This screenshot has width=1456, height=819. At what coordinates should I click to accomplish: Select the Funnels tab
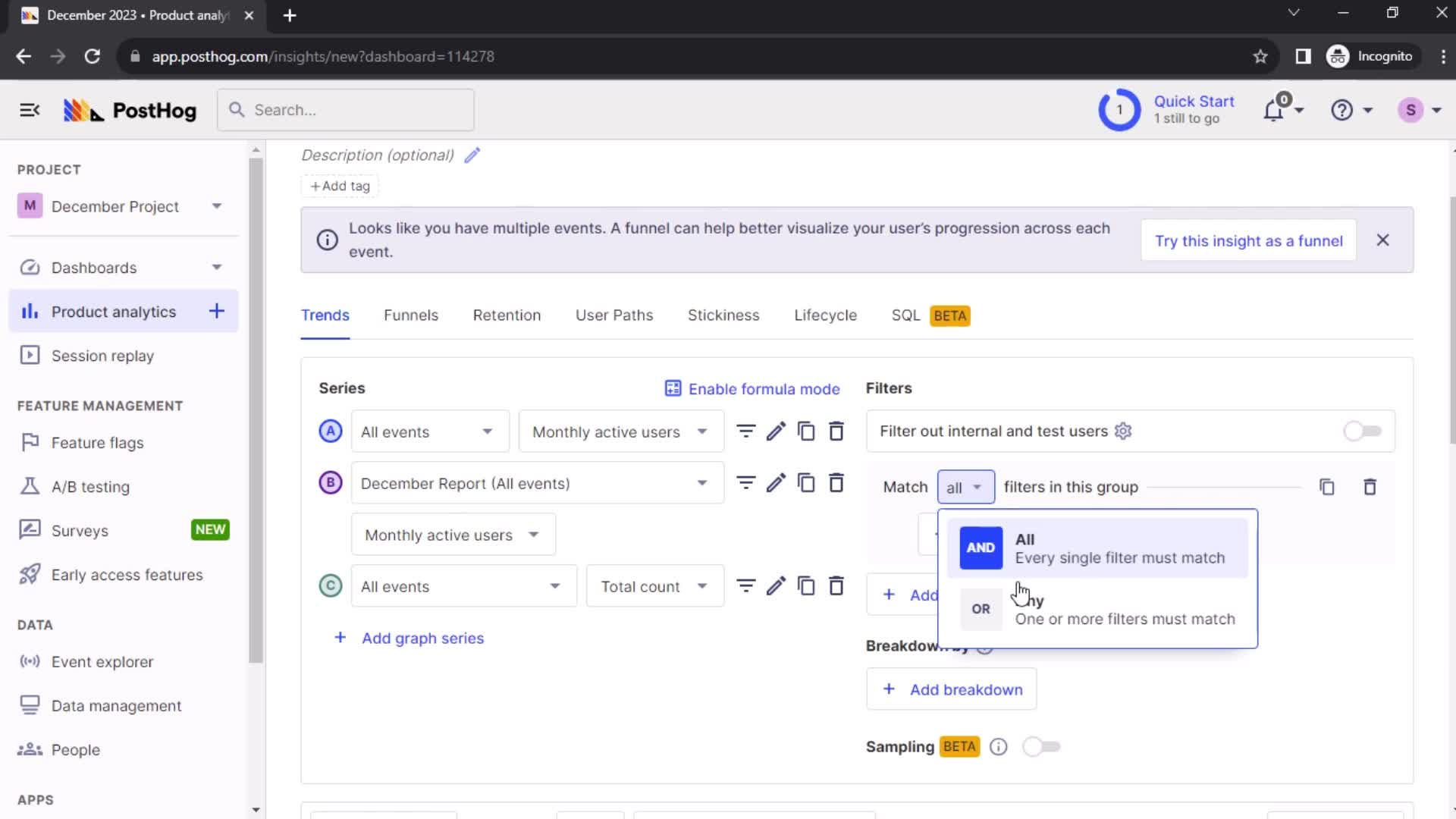[x=411, y=315]
